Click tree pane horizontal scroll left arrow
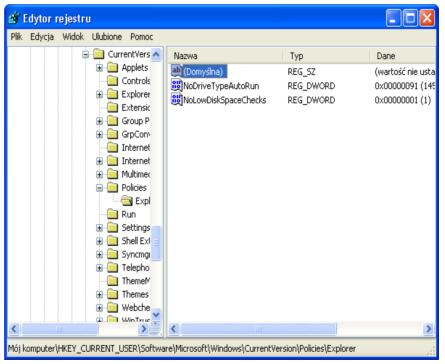445x364 pixels. point(14,329)
